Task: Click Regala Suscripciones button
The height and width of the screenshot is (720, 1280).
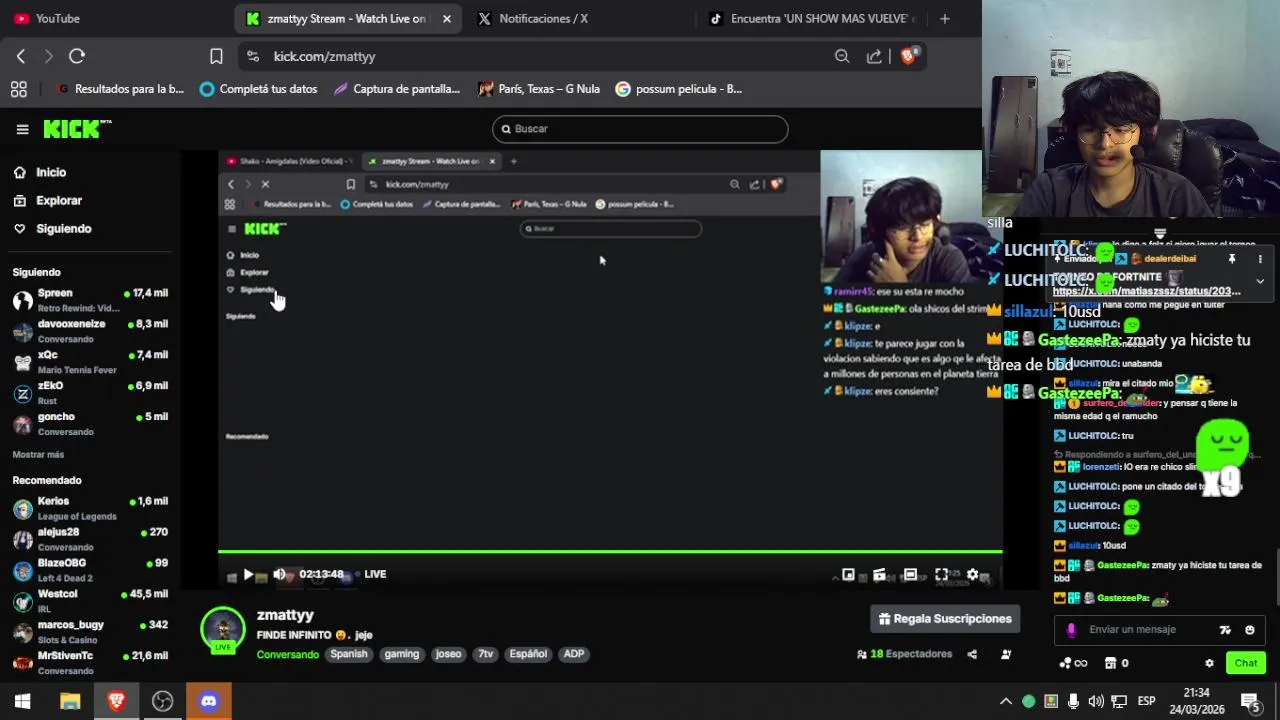Action: (945, 619)
